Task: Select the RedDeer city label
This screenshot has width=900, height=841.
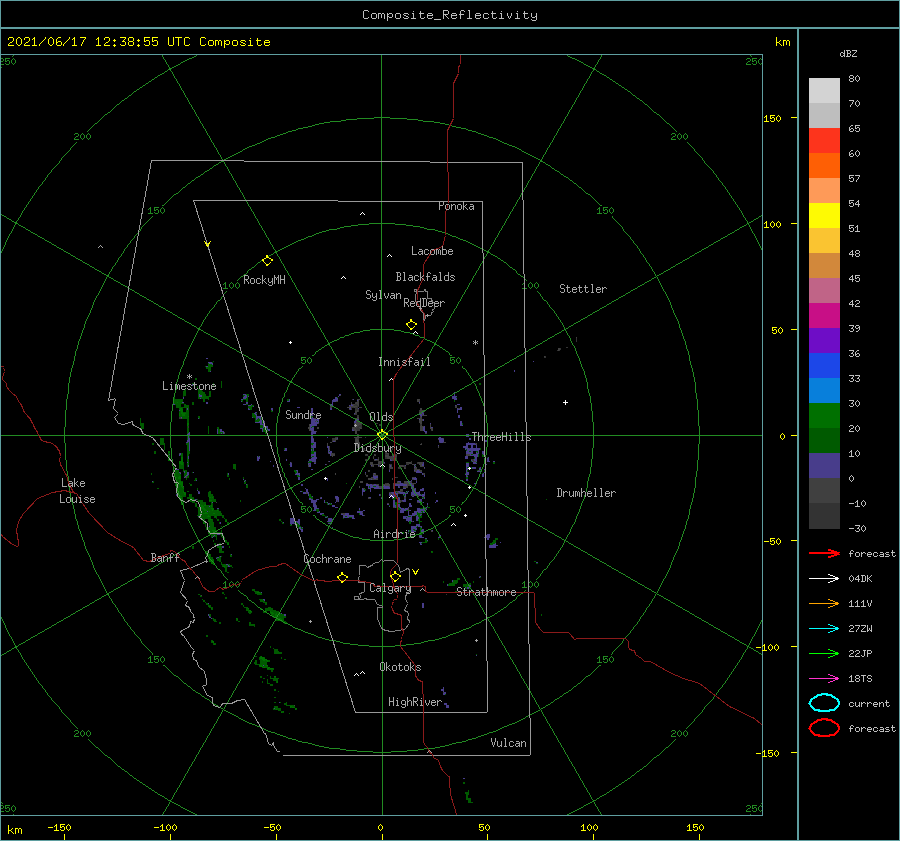Action: point(424,303)
